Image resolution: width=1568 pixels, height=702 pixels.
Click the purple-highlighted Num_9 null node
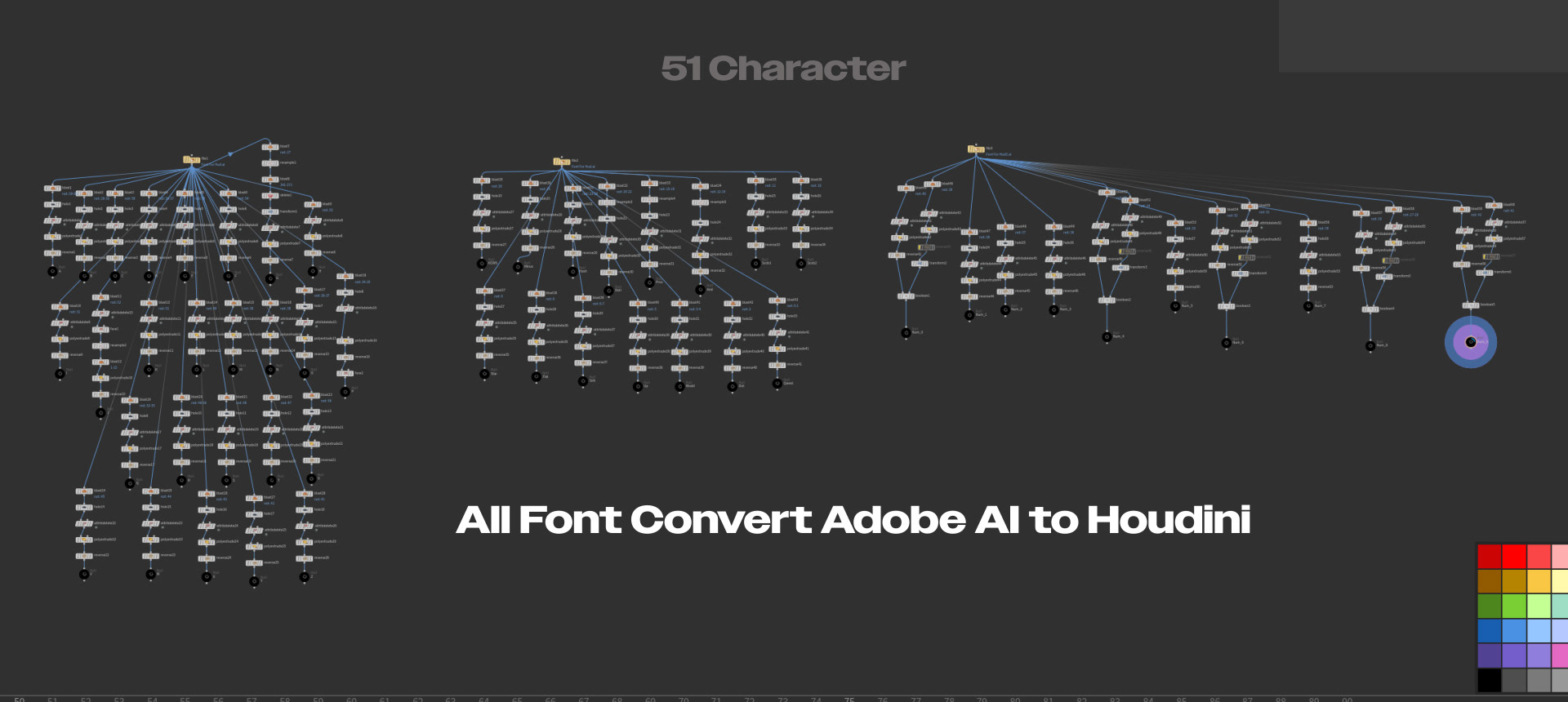click(x=1471, y=342)
